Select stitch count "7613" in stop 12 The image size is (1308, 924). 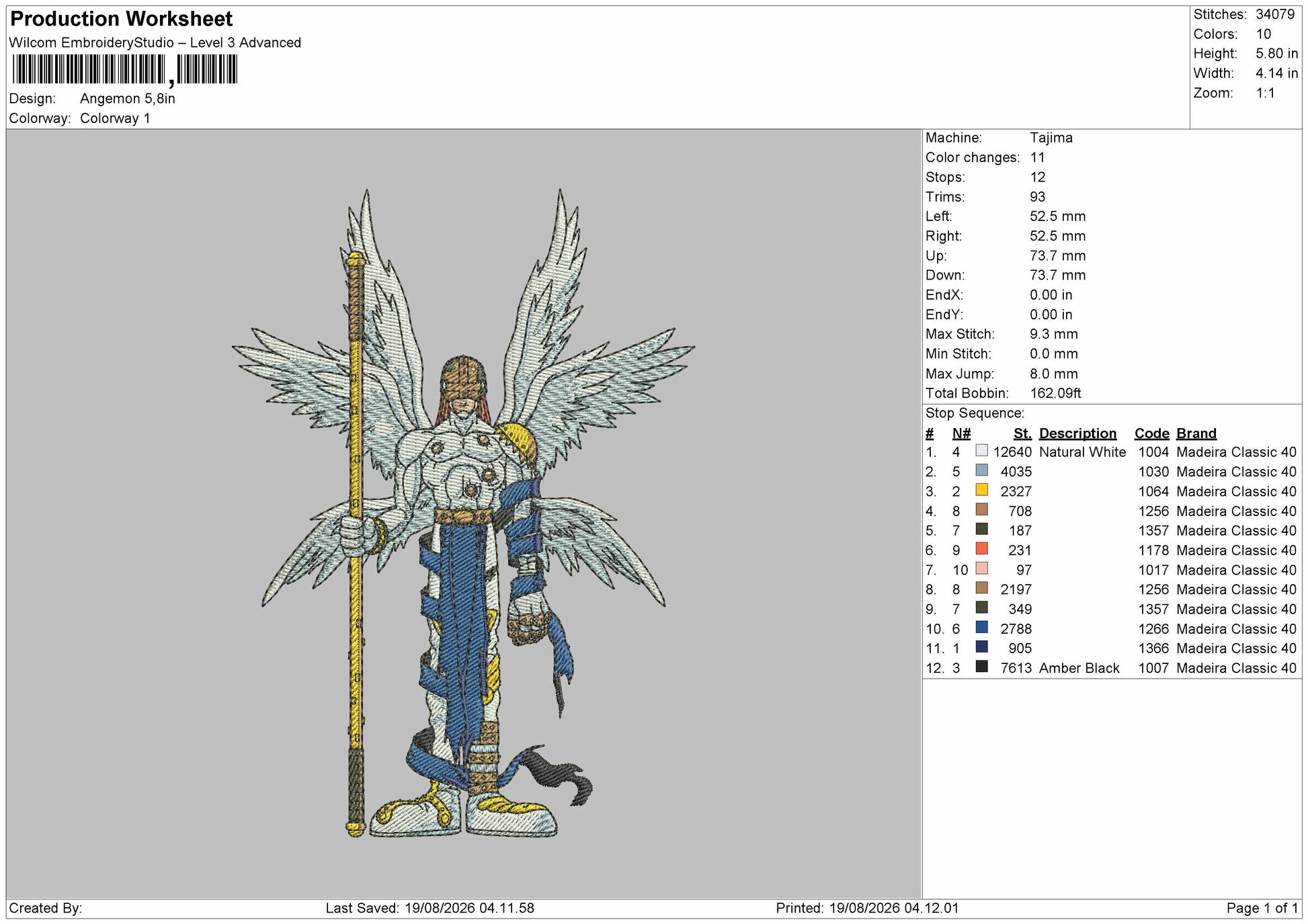pyautogui.click(x=1016, y=668)
